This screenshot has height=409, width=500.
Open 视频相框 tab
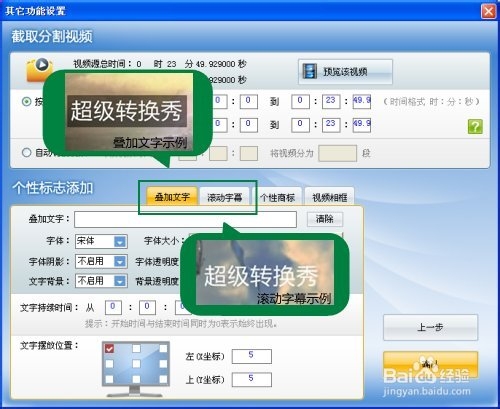(329, 197)
